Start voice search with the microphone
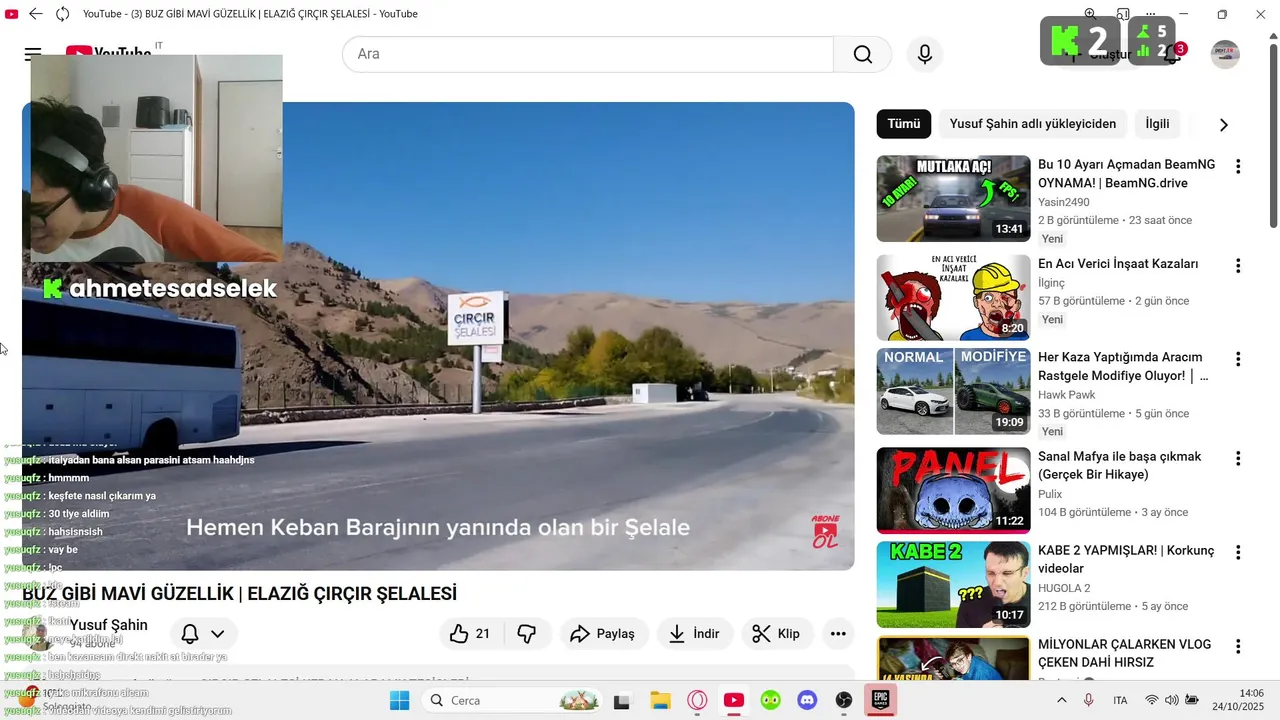This screenshot has width=1280, height=720. (x=925, y=54)
